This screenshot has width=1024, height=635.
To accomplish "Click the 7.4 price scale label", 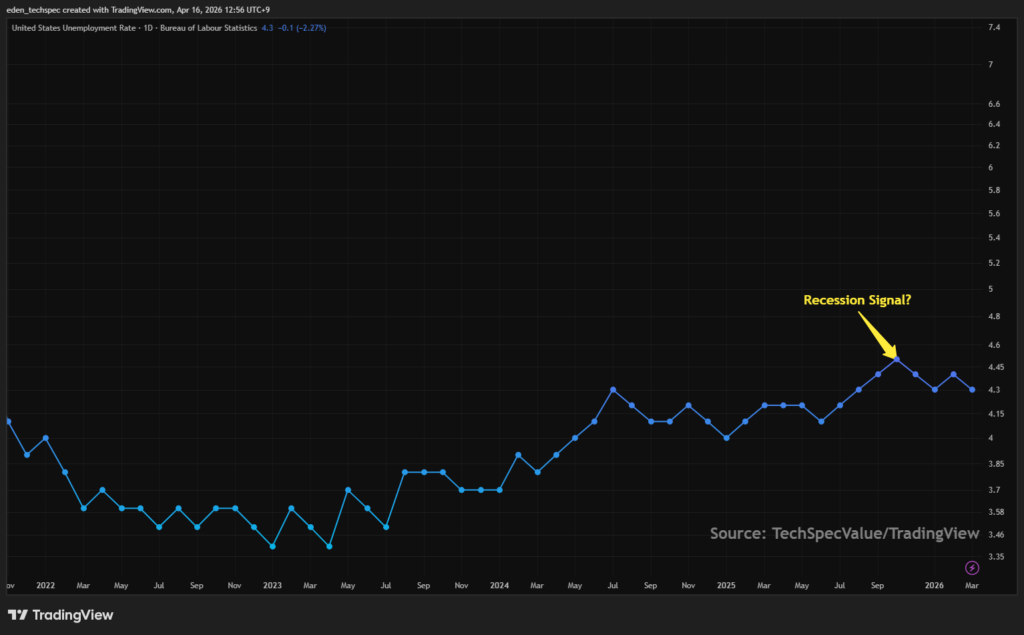I will [x=994, y=27].
